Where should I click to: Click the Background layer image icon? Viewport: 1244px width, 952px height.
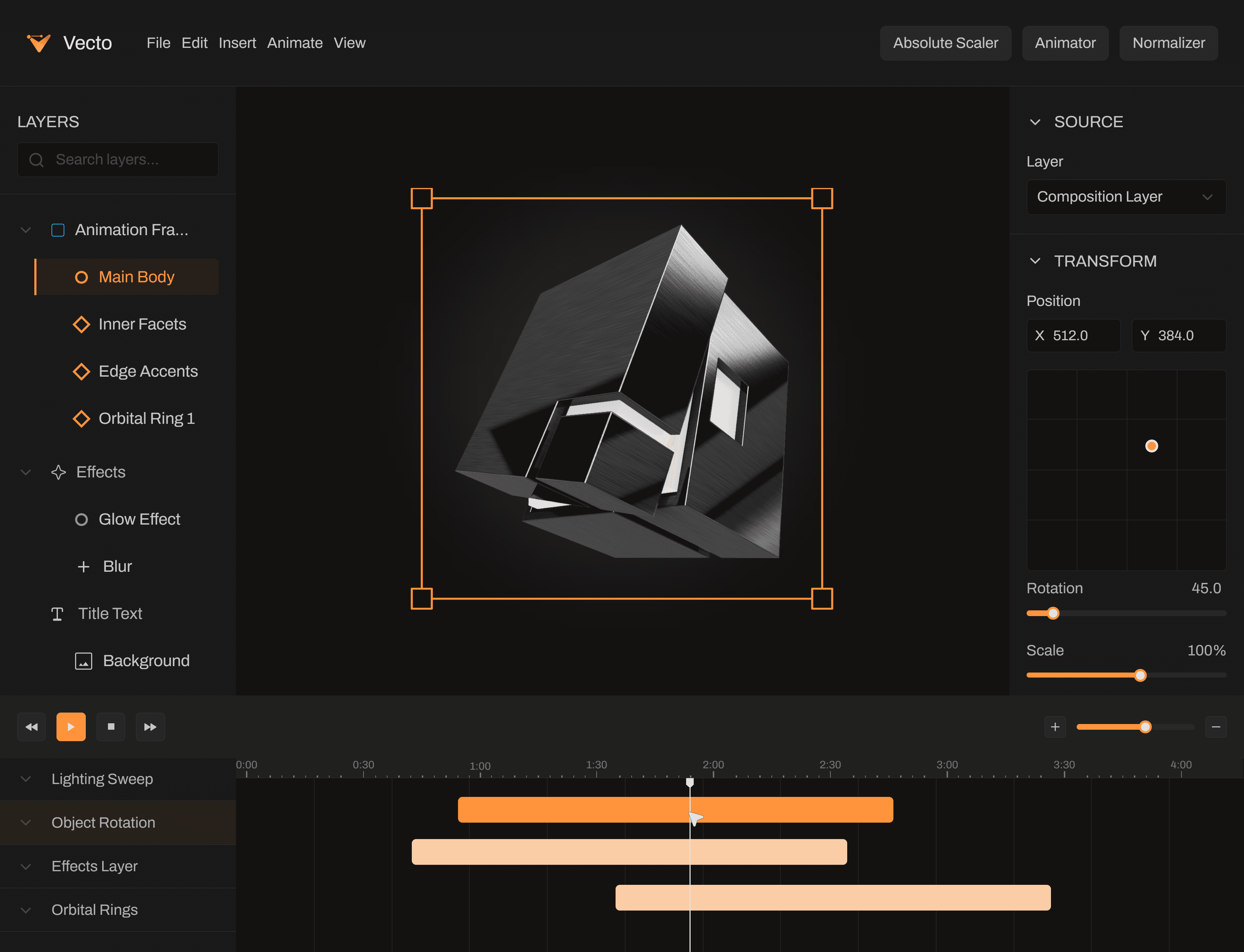pos(83,661)
